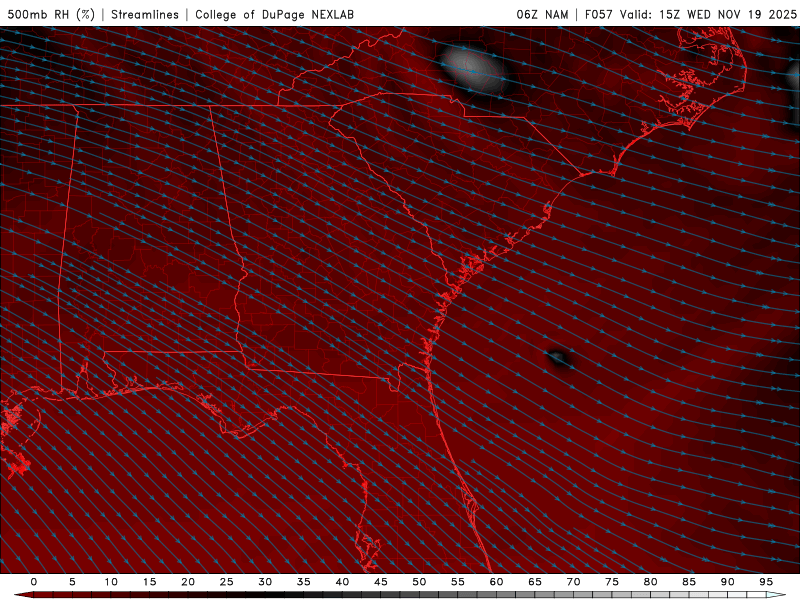Click the colorbar label "90"
The width and height of the screenshot is (800, 600).
[728, 582]
